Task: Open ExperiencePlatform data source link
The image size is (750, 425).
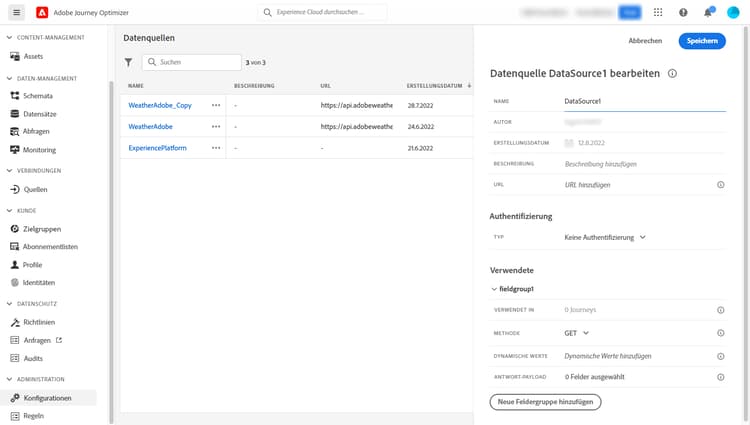Action: 157,148
